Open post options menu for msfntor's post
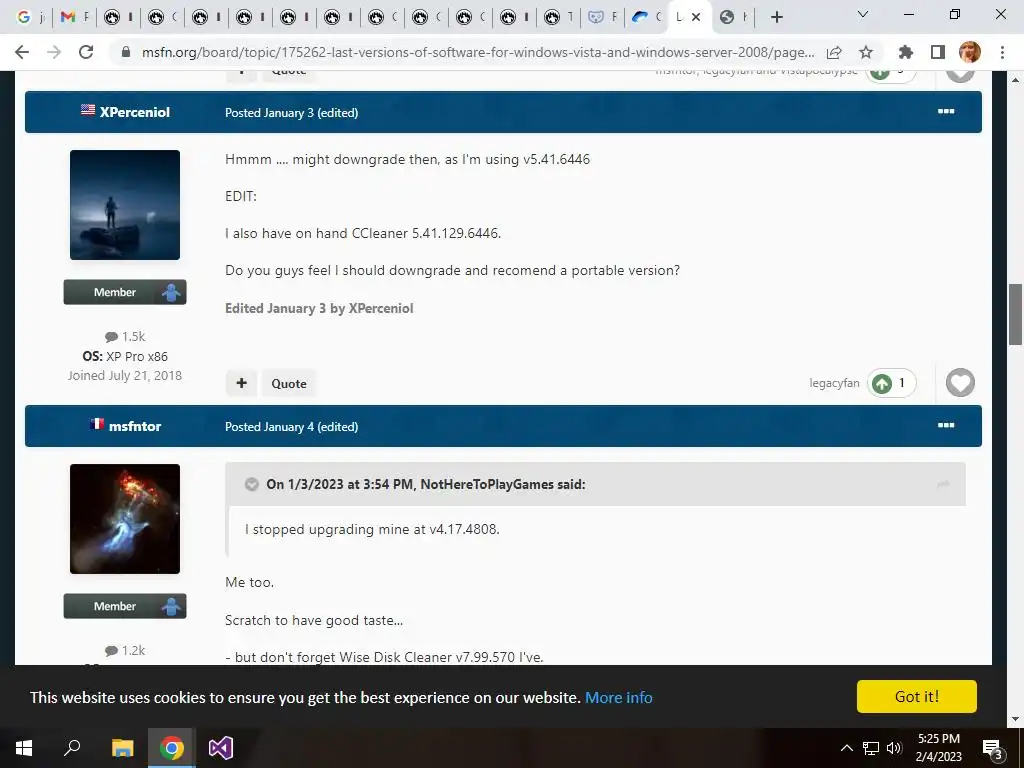Viewport: 1024px width, 768px height. (946, 426)
